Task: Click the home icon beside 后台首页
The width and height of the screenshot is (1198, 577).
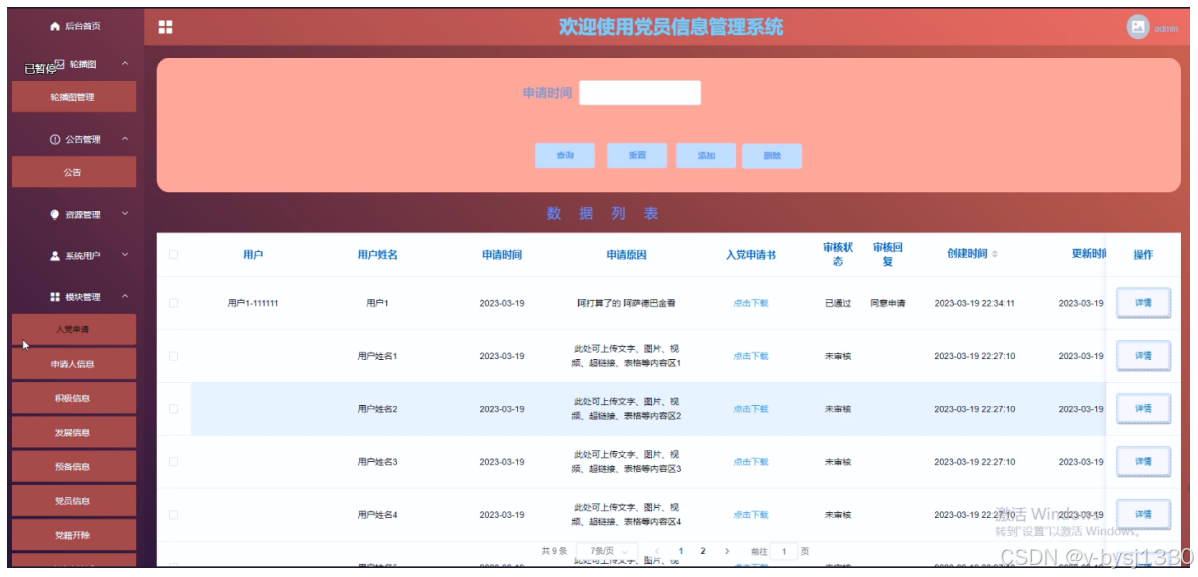Action: (x=54, y=27)
